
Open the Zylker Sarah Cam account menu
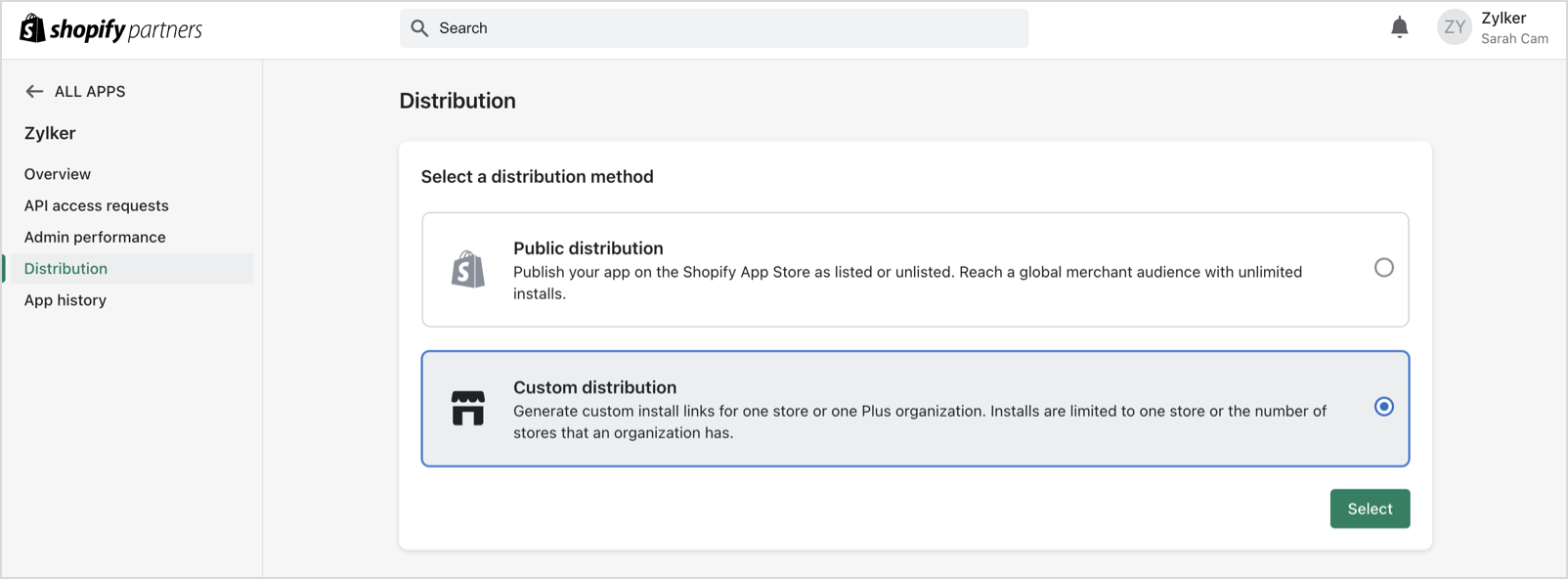click(1513, 27)
